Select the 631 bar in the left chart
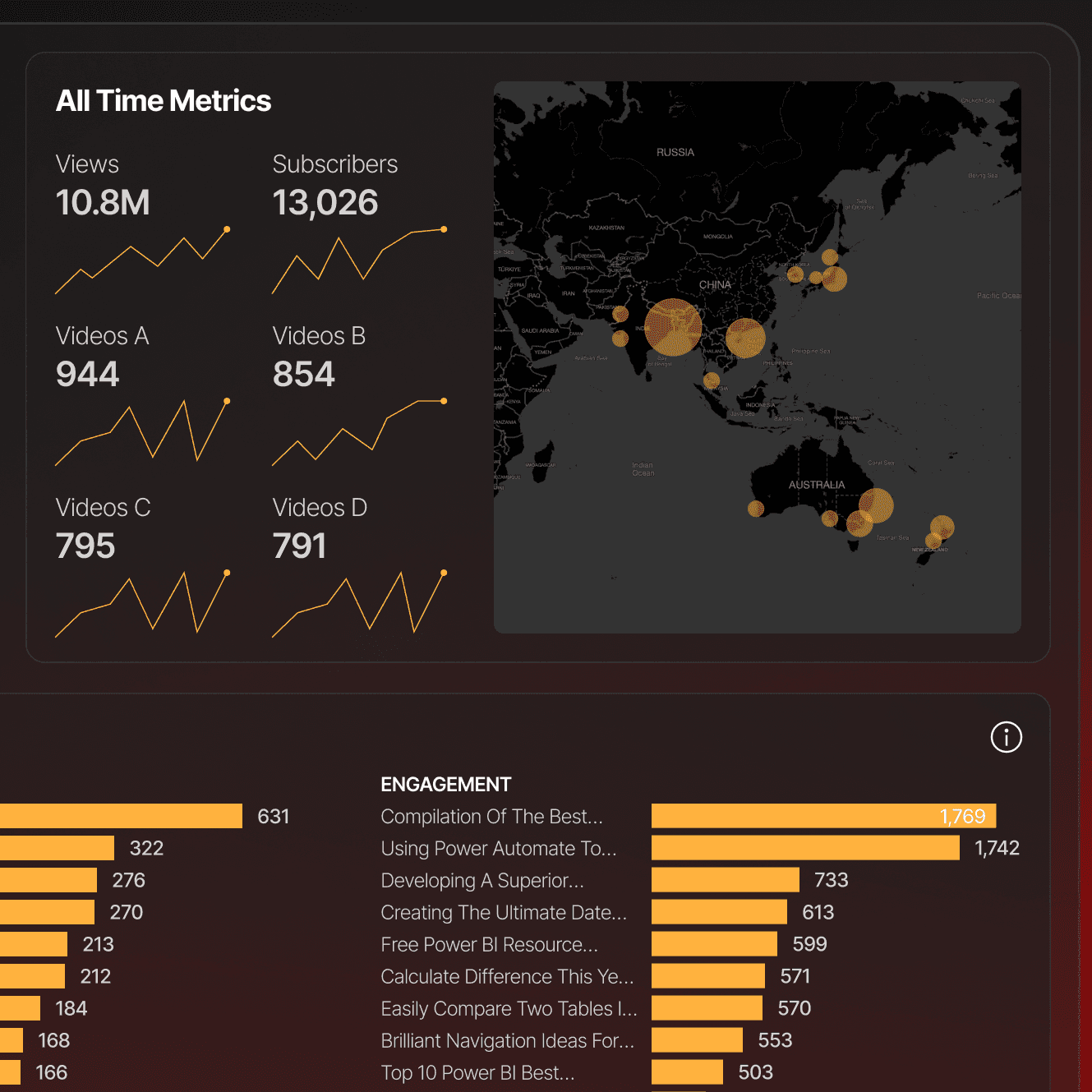The image size is (1092, 1092). coord(120,816)
